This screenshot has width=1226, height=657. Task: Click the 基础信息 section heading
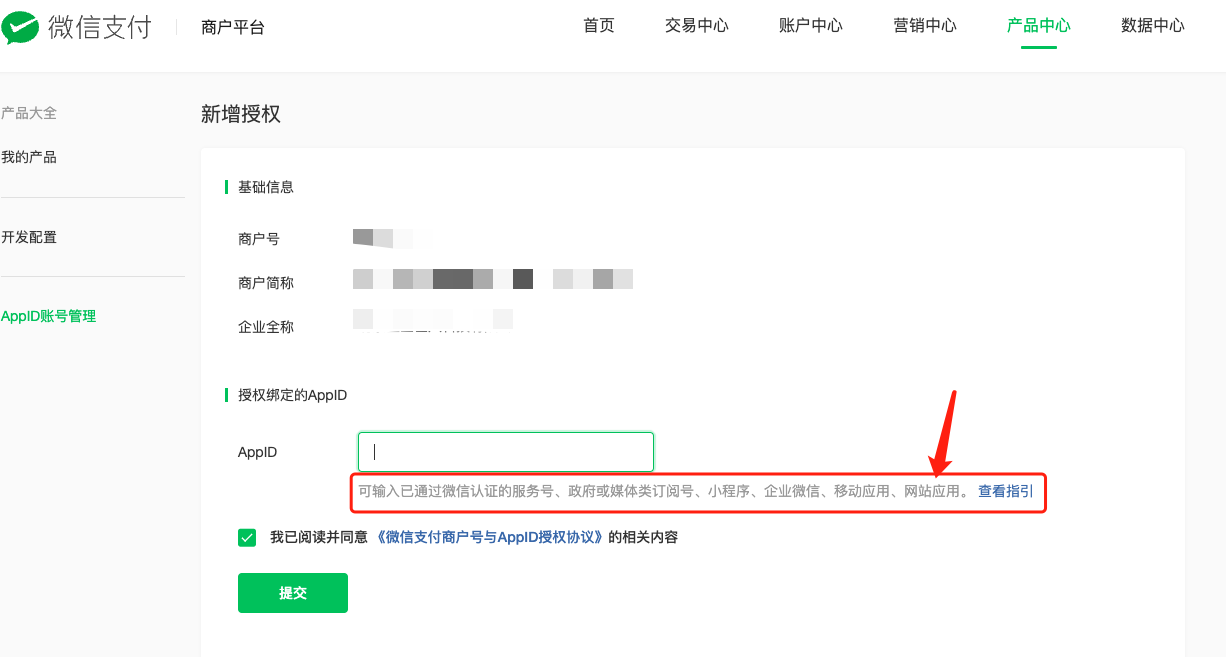266,187
